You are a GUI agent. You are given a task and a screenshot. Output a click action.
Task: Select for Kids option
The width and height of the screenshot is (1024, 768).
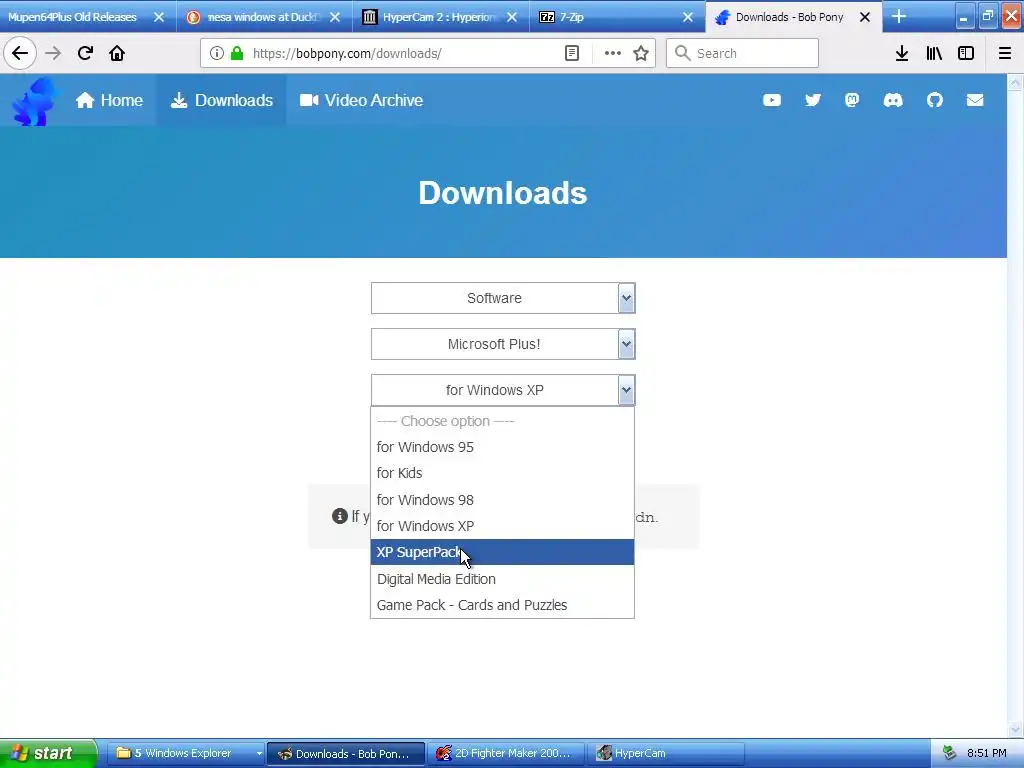[502, 473]
